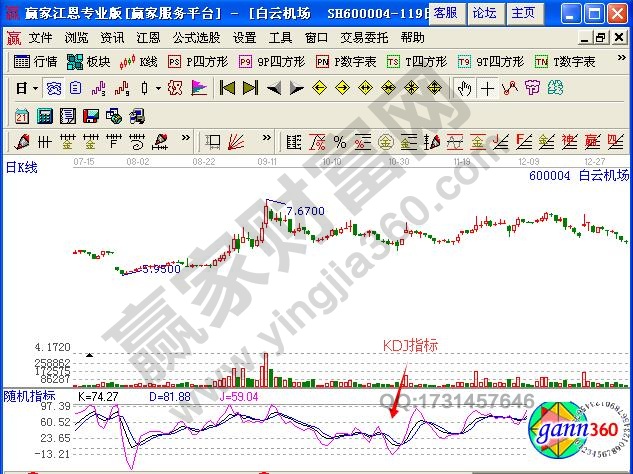Click the percent (%) line tool

(339, 140)
